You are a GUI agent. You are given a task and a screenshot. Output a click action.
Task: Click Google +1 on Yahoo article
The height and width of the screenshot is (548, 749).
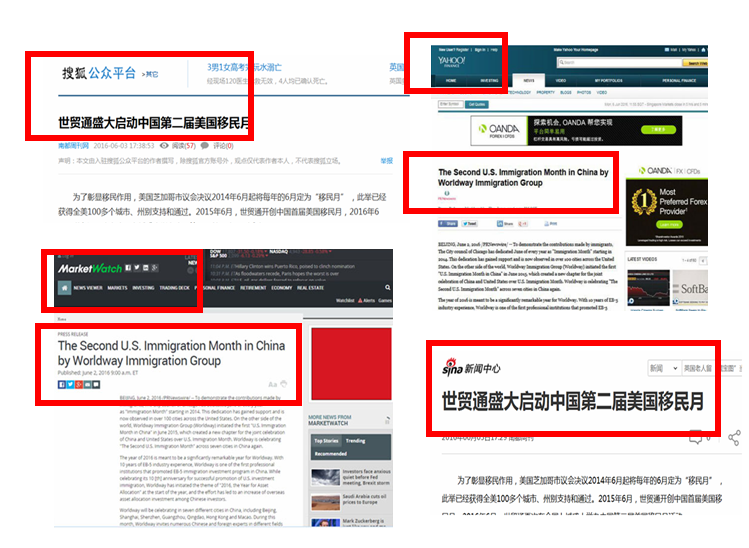[x=523, y=224]
